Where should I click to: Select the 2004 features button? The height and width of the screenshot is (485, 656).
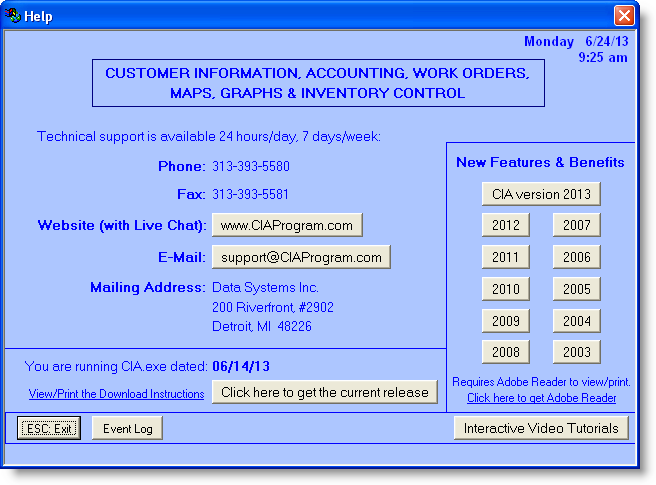tap(576, 321)
